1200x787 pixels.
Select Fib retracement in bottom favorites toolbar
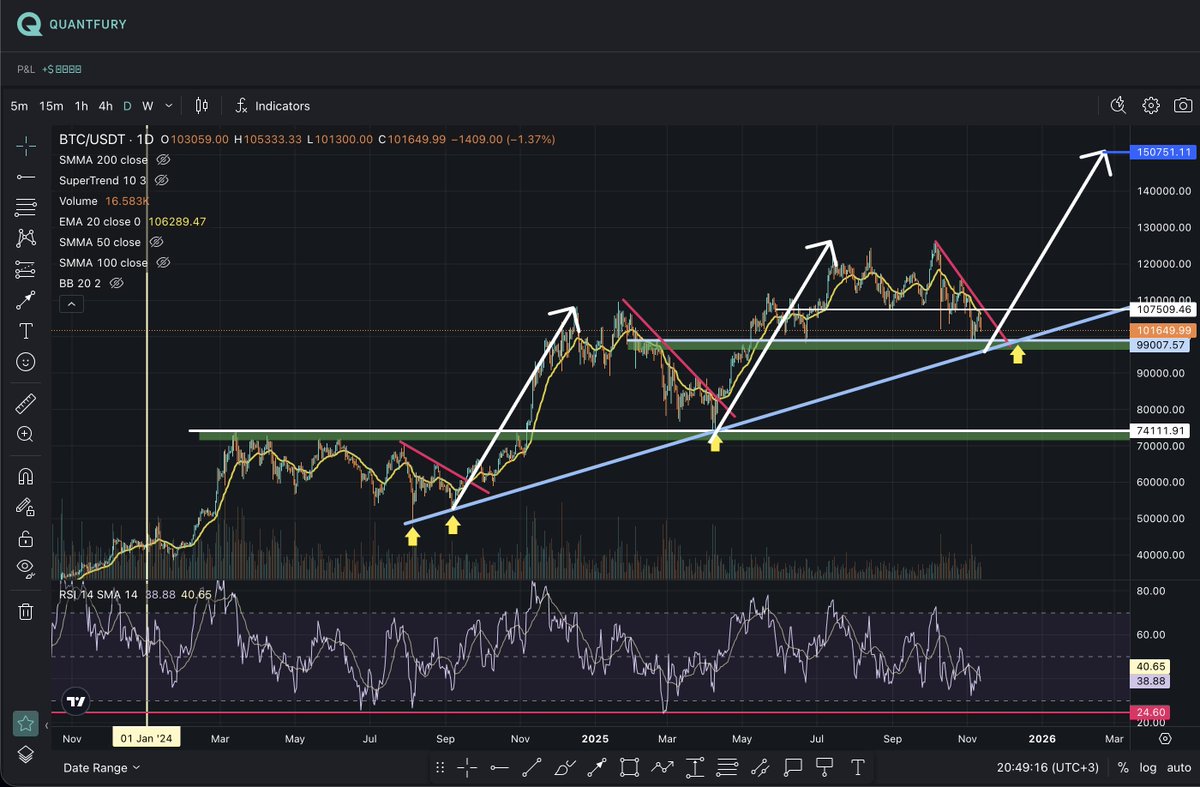coord(727,767)
